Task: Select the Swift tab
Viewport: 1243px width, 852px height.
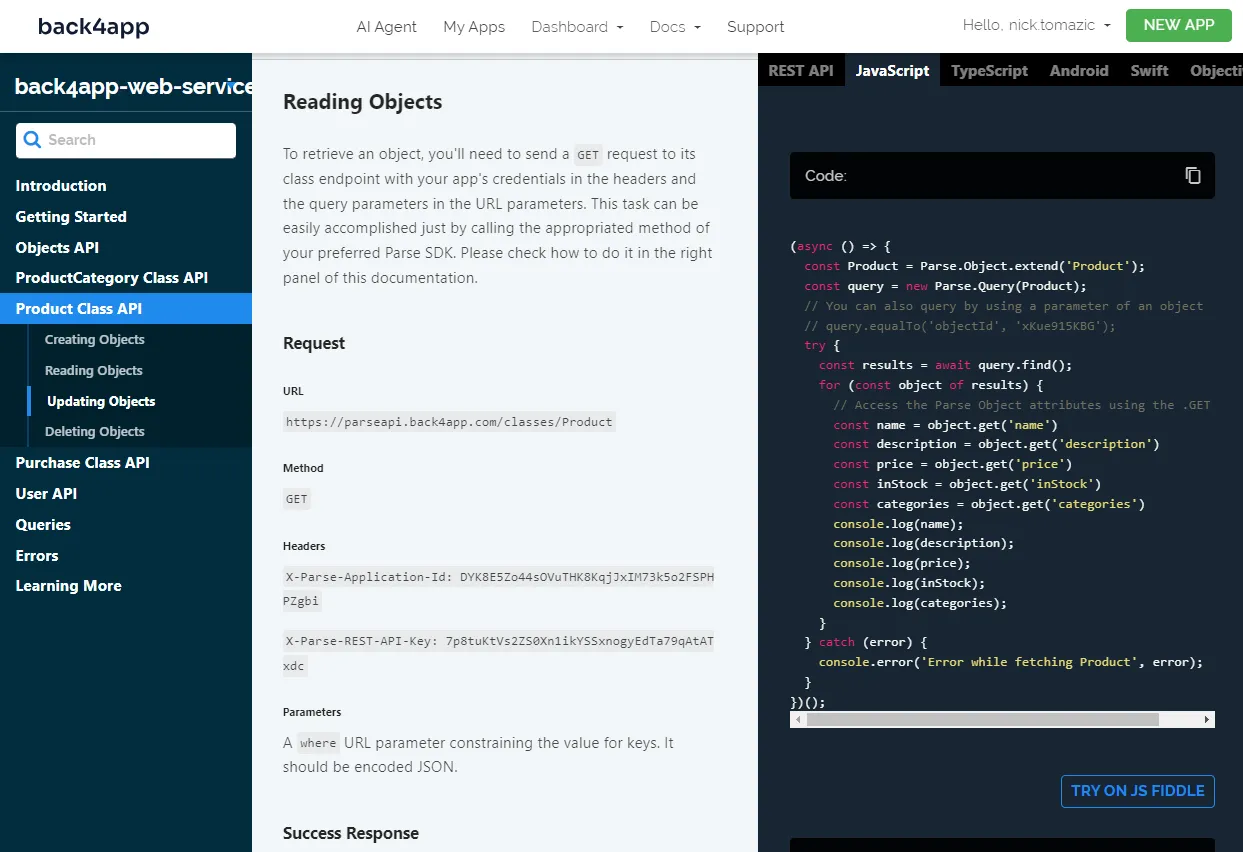Action: click(1149, 70)
